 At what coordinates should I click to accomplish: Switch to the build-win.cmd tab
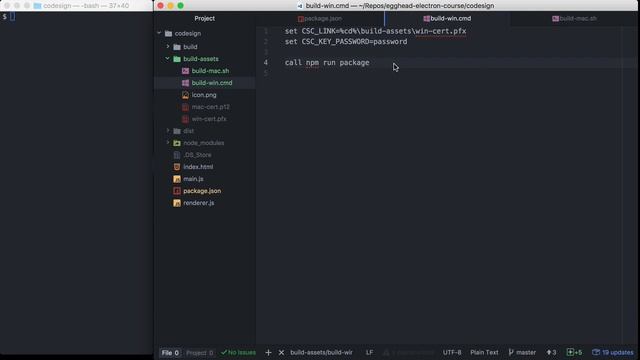pyautogui.click(x=447, y=18)
